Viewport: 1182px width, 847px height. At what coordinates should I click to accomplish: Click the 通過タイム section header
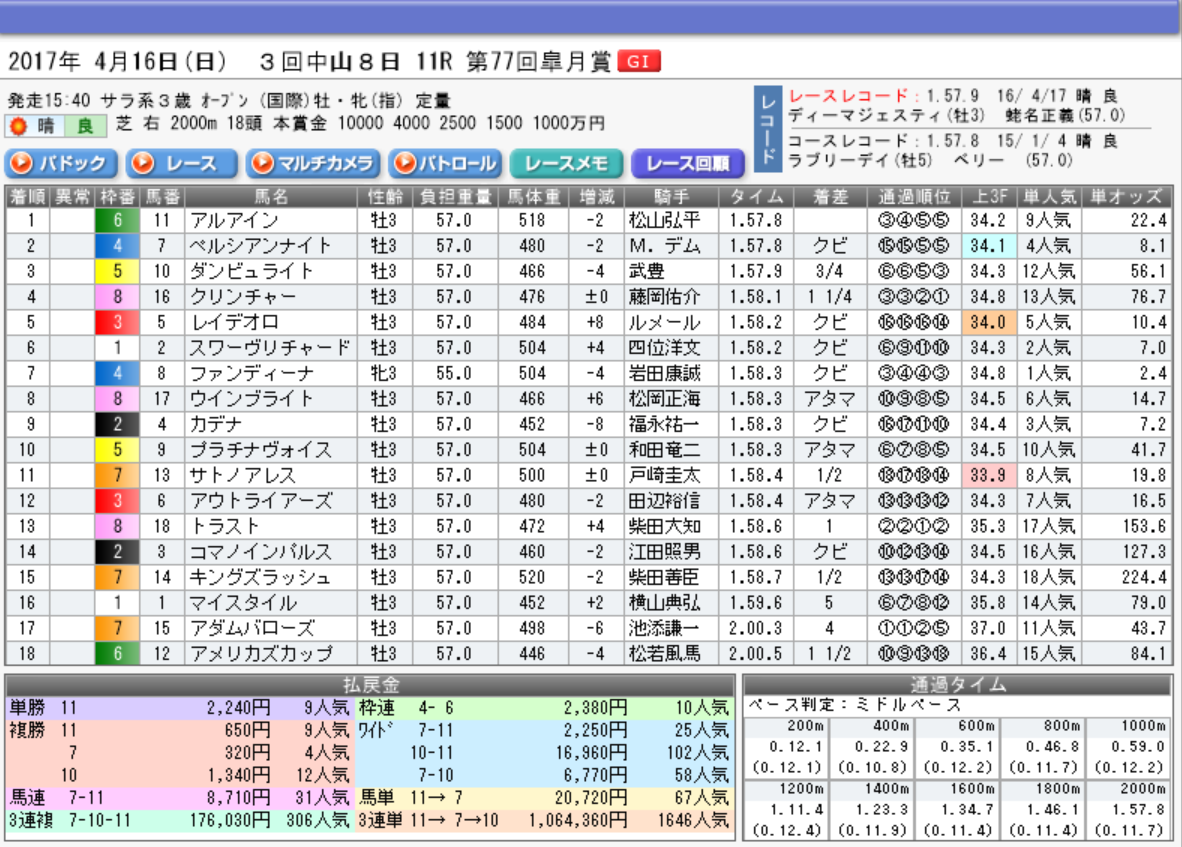click(x=957, y=685)
